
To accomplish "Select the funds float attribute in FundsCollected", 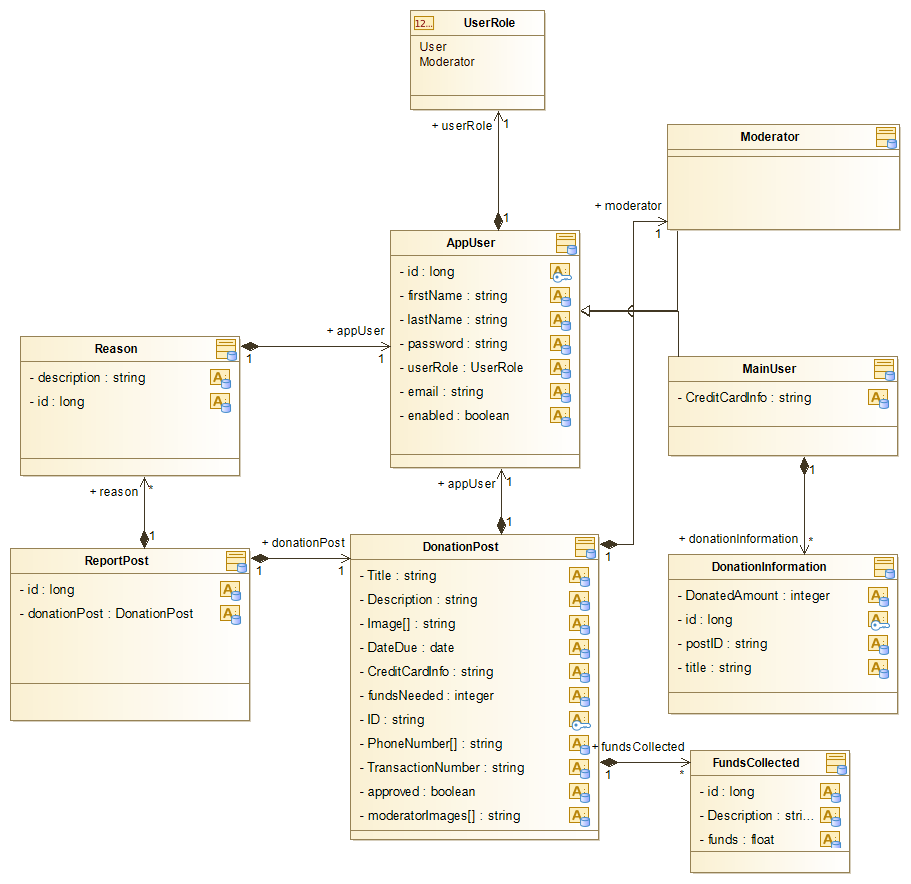I will [740, 840].
